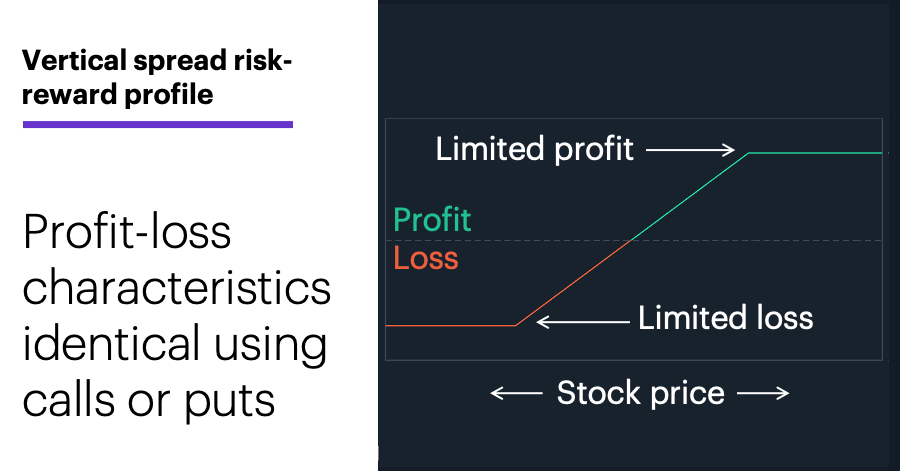Click the upper corner where profit line flattens
900x471 pixels.
pos(748,153)
